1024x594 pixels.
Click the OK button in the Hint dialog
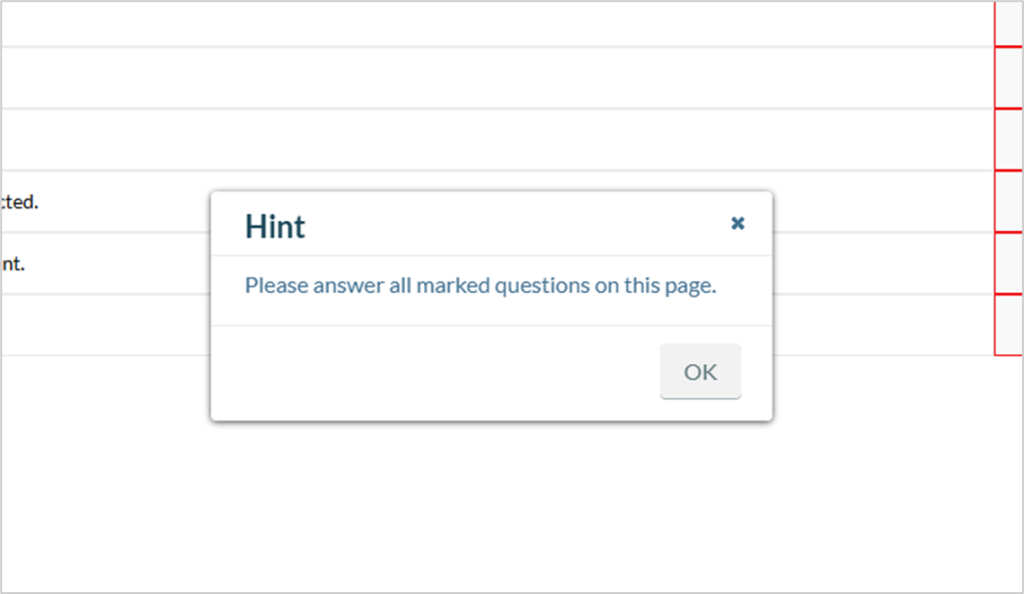coord(700,371)
